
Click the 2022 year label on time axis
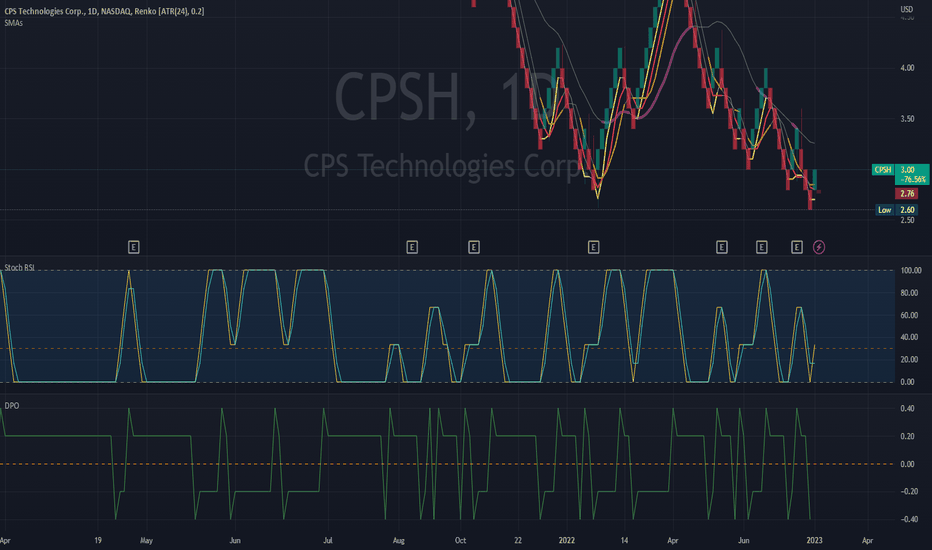click(566, 540)
